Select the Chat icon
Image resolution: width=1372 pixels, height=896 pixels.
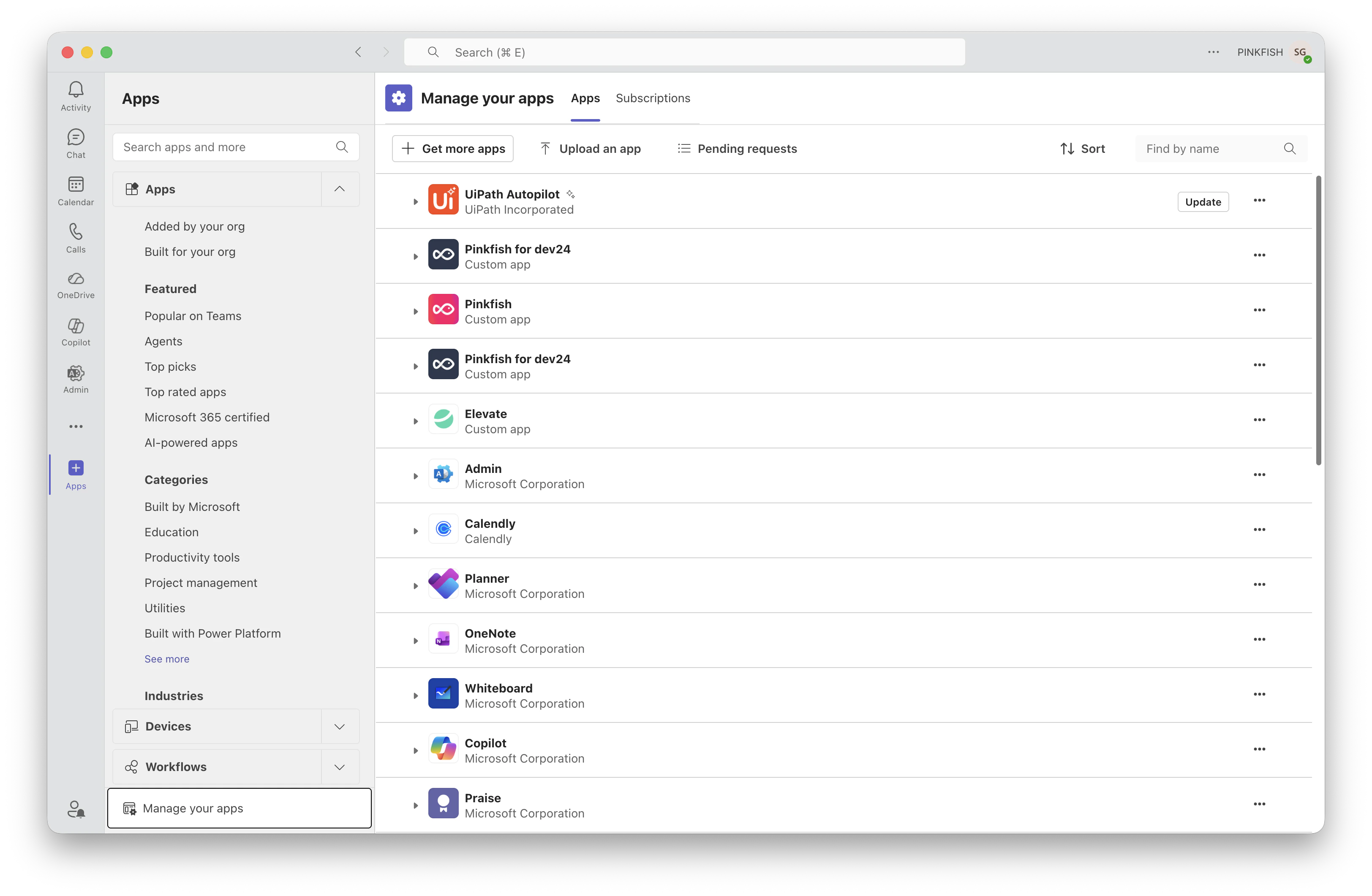pyautogui.click(x=76, y=143)
